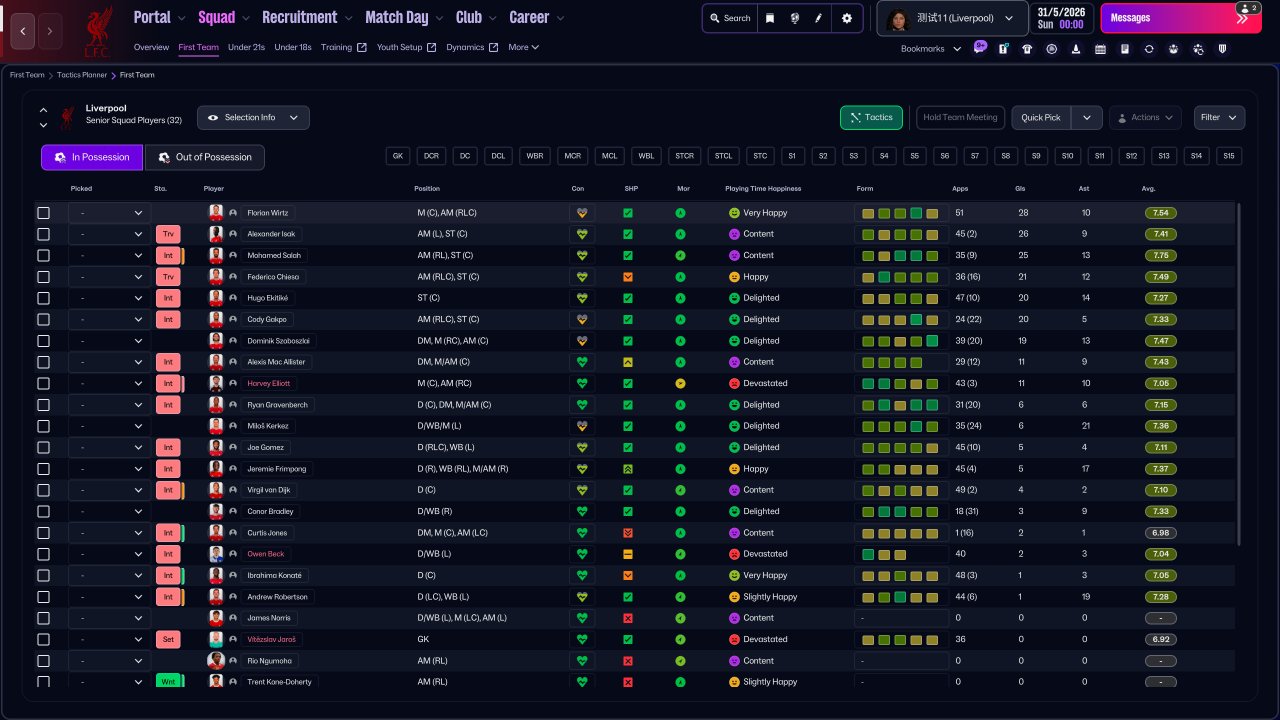Click the back navigation arrow
Screen dimensions: 1280x720
24,31
